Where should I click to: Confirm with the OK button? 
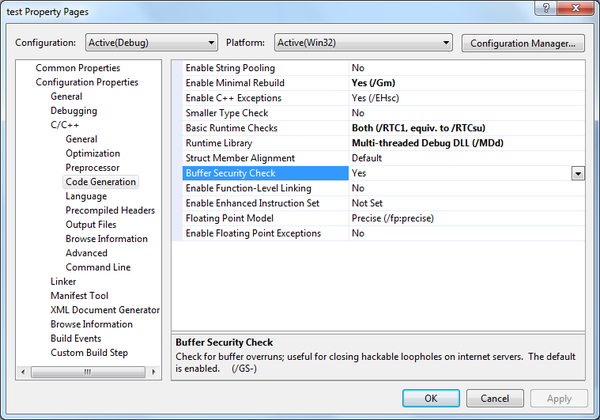tap(431, 398)
